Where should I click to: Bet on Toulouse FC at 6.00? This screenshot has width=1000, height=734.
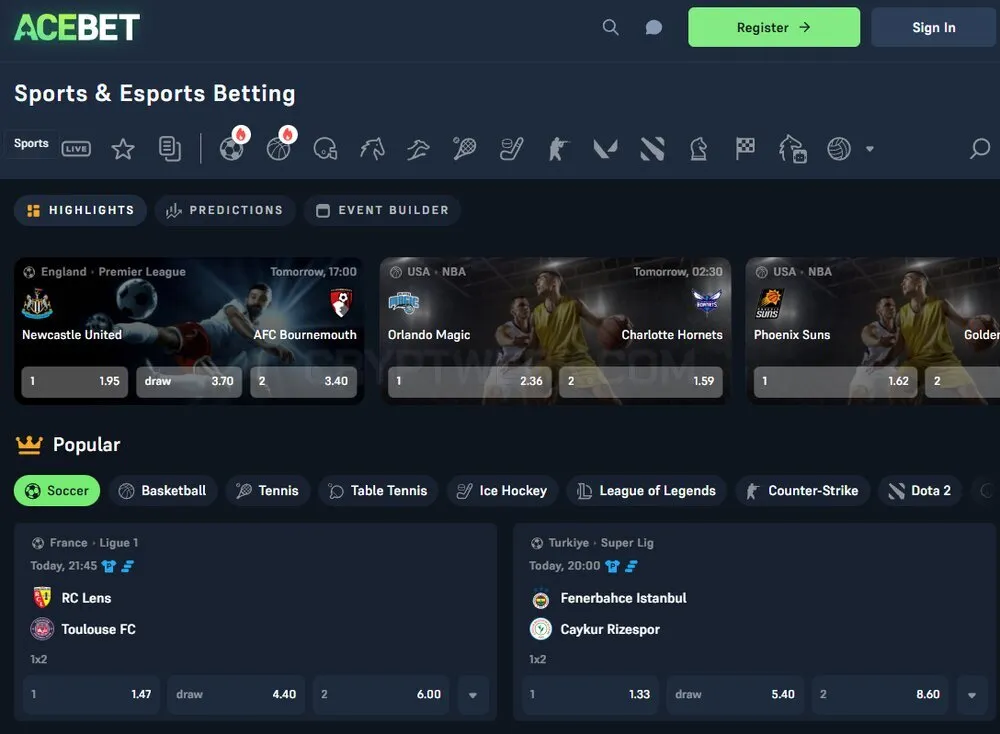[381, 694]
